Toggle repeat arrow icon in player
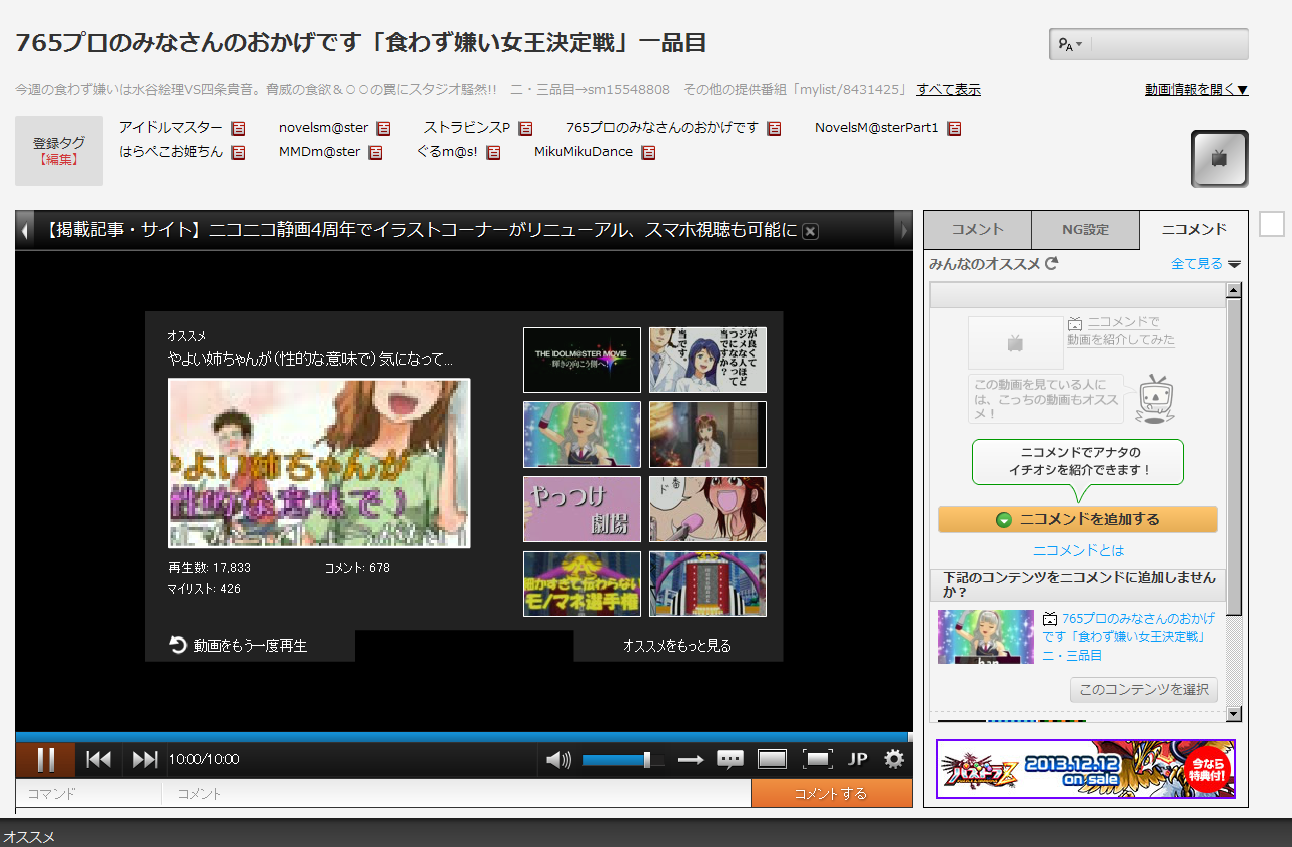This screenshot has width=1292, height=847. coord(690,760)
